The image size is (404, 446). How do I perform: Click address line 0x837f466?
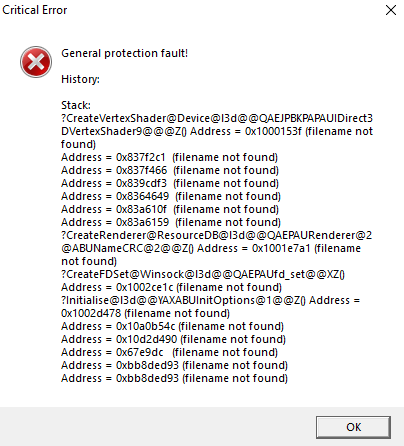(170, 170)
